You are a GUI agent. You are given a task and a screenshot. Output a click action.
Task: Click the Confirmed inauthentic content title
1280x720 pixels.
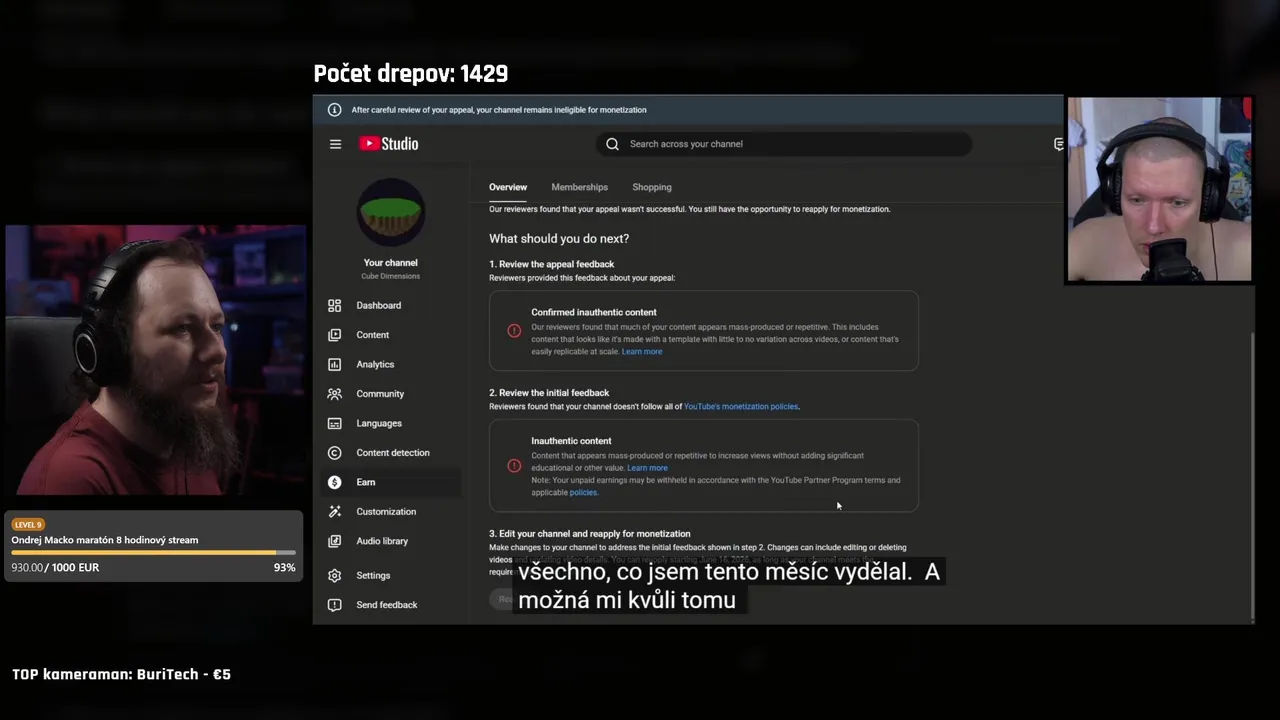[x=594, y=313]
